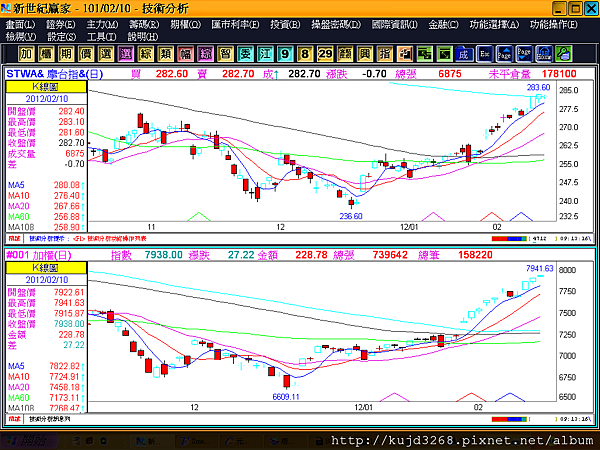
Task: Click the green split-window toolbar icon
Action: 424,54
